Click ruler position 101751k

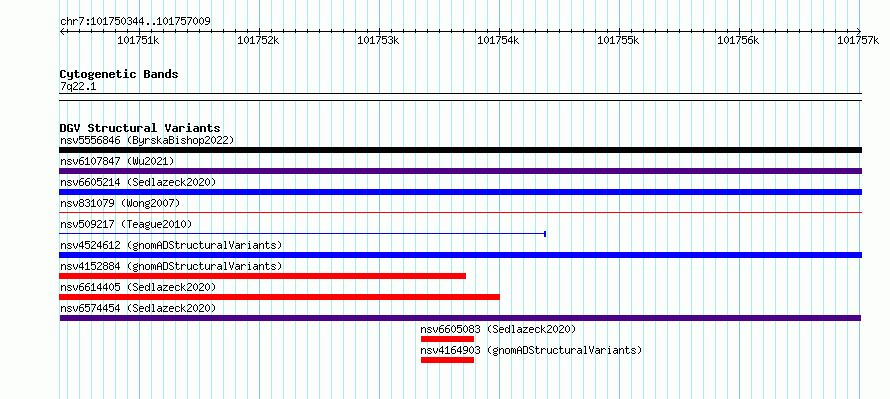(138, 40)
